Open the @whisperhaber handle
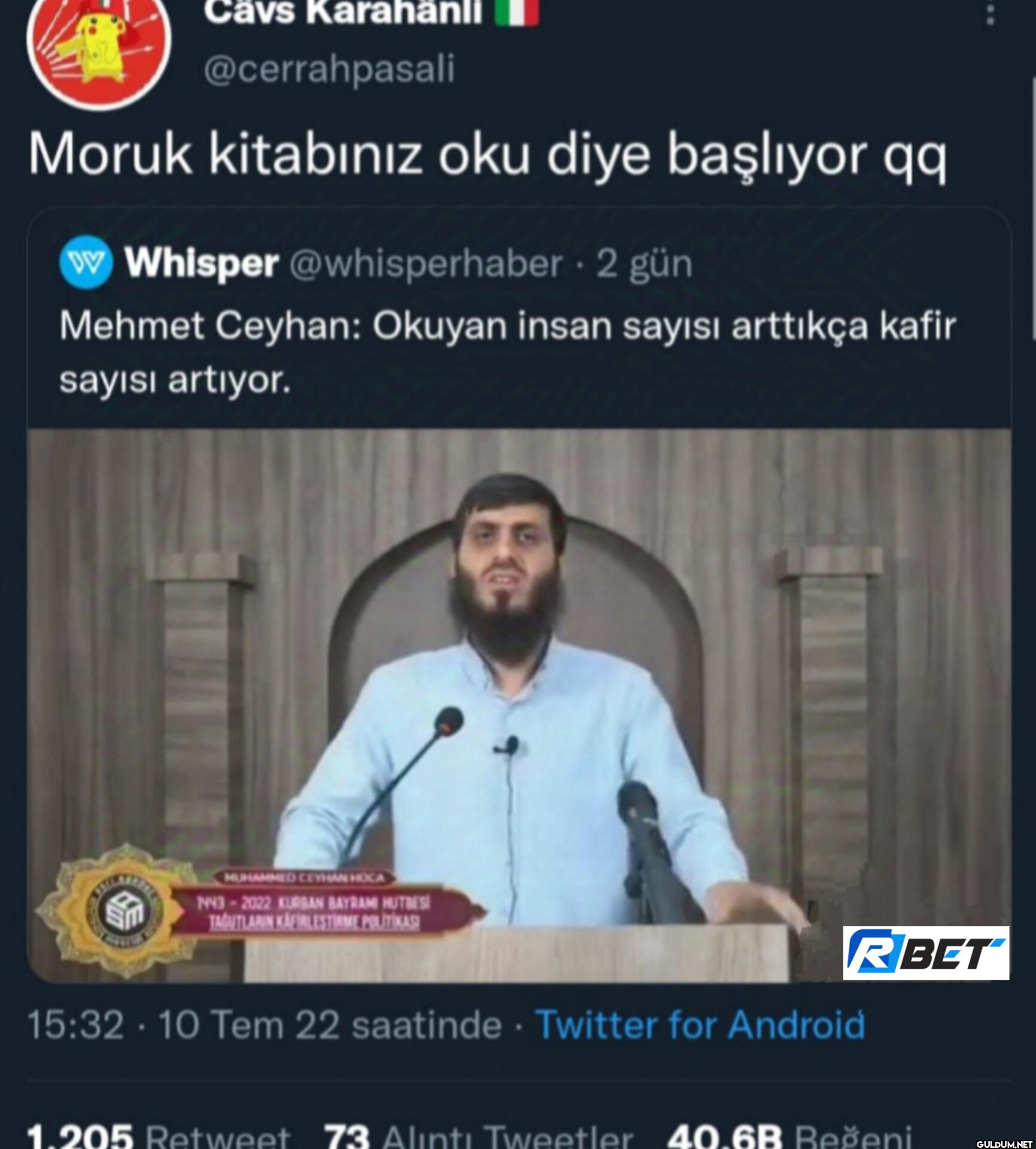 pos(426,263)
